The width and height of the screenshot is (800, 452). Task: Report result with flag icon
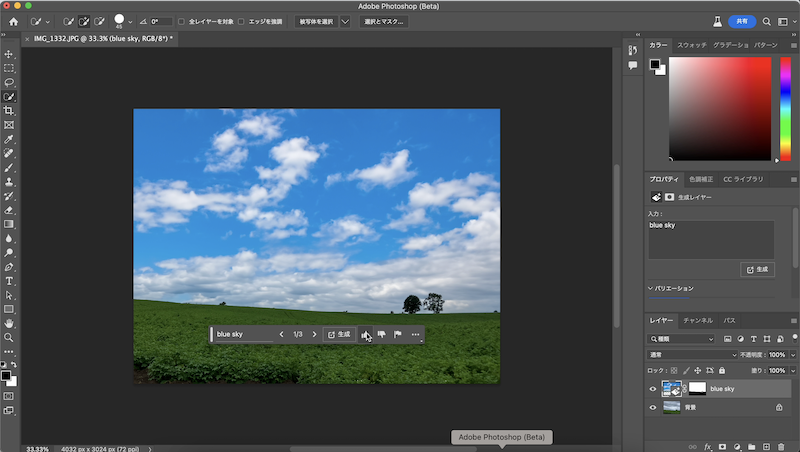coord(398,334)
